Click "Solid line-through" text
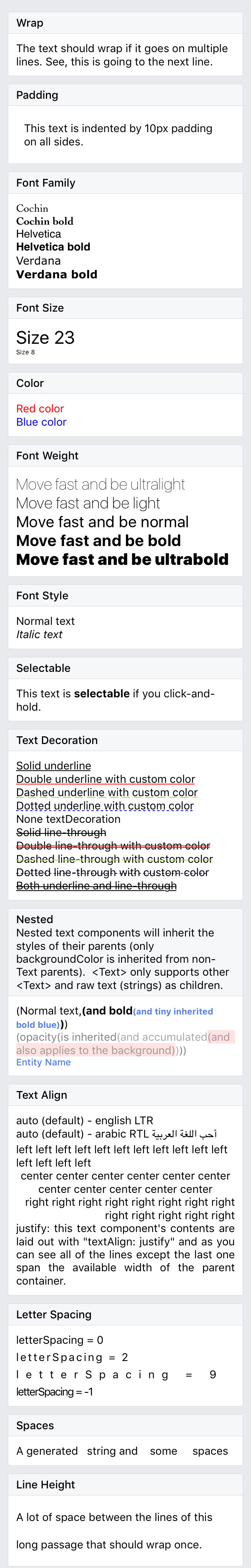This screenshot has height=1568, width=251. [x=61, y=832]
